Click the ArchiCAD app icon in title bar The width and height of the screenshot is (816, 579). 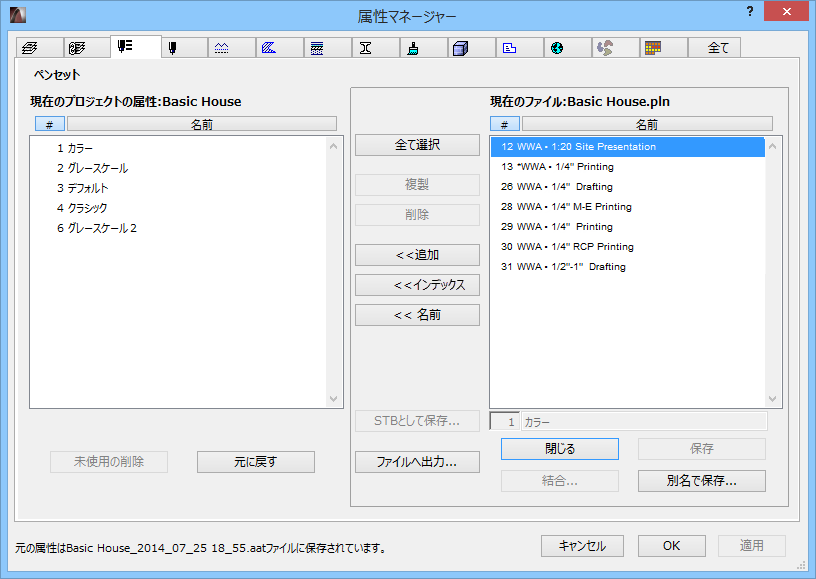[x=18, y=15]
